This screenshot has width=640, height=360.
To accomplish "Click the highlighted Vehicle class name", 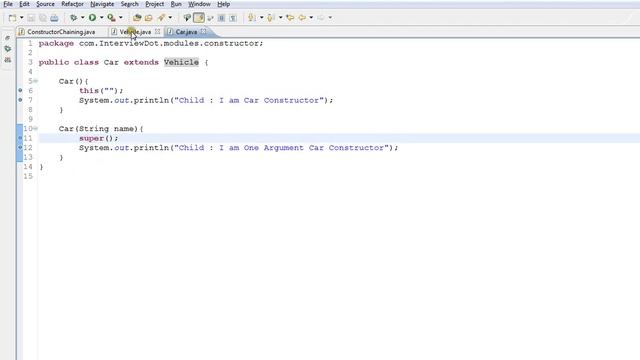I will (181, 62).
